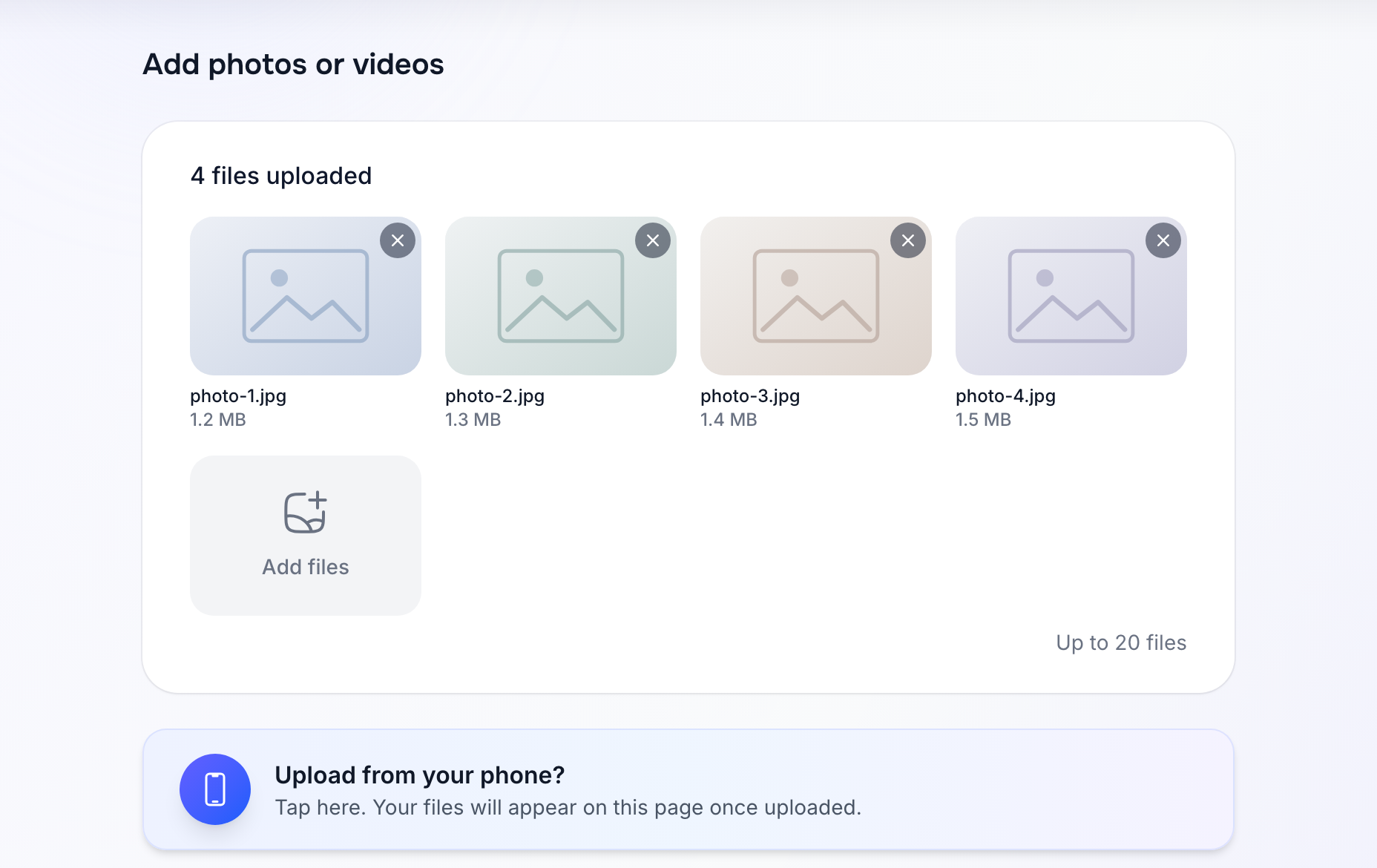Click the Add files image-plus icon

tap(306, 512)
